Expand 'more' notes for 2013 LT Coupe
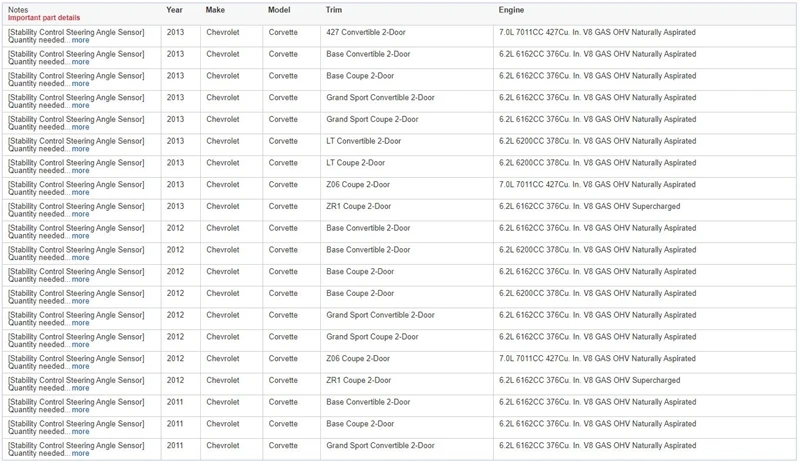Image resolution: width=800 pixels, height=462 pixels. click(80, 171)
